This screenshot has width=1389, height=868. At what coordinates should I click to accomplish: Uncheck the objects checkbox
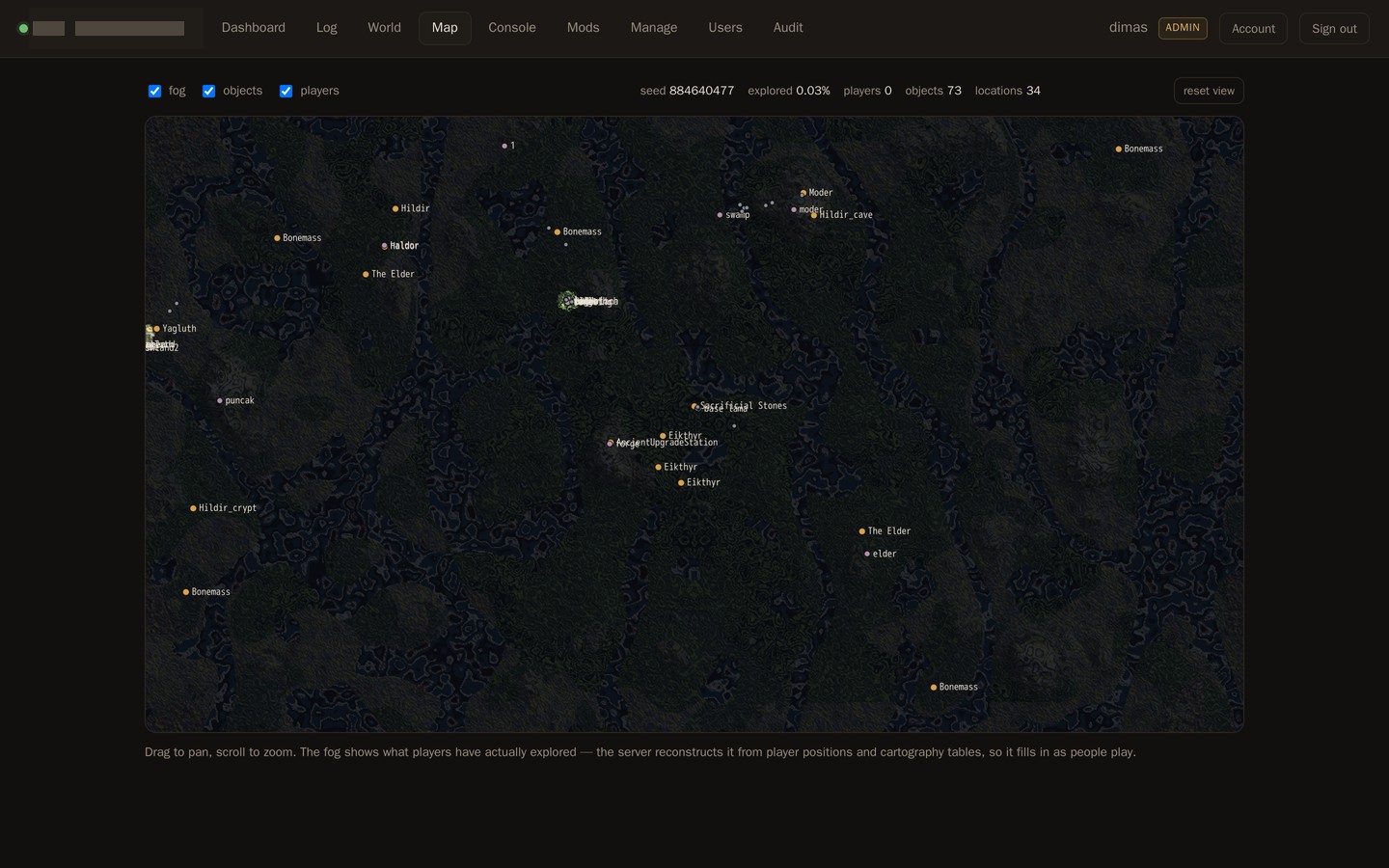(x=208, y=91)
